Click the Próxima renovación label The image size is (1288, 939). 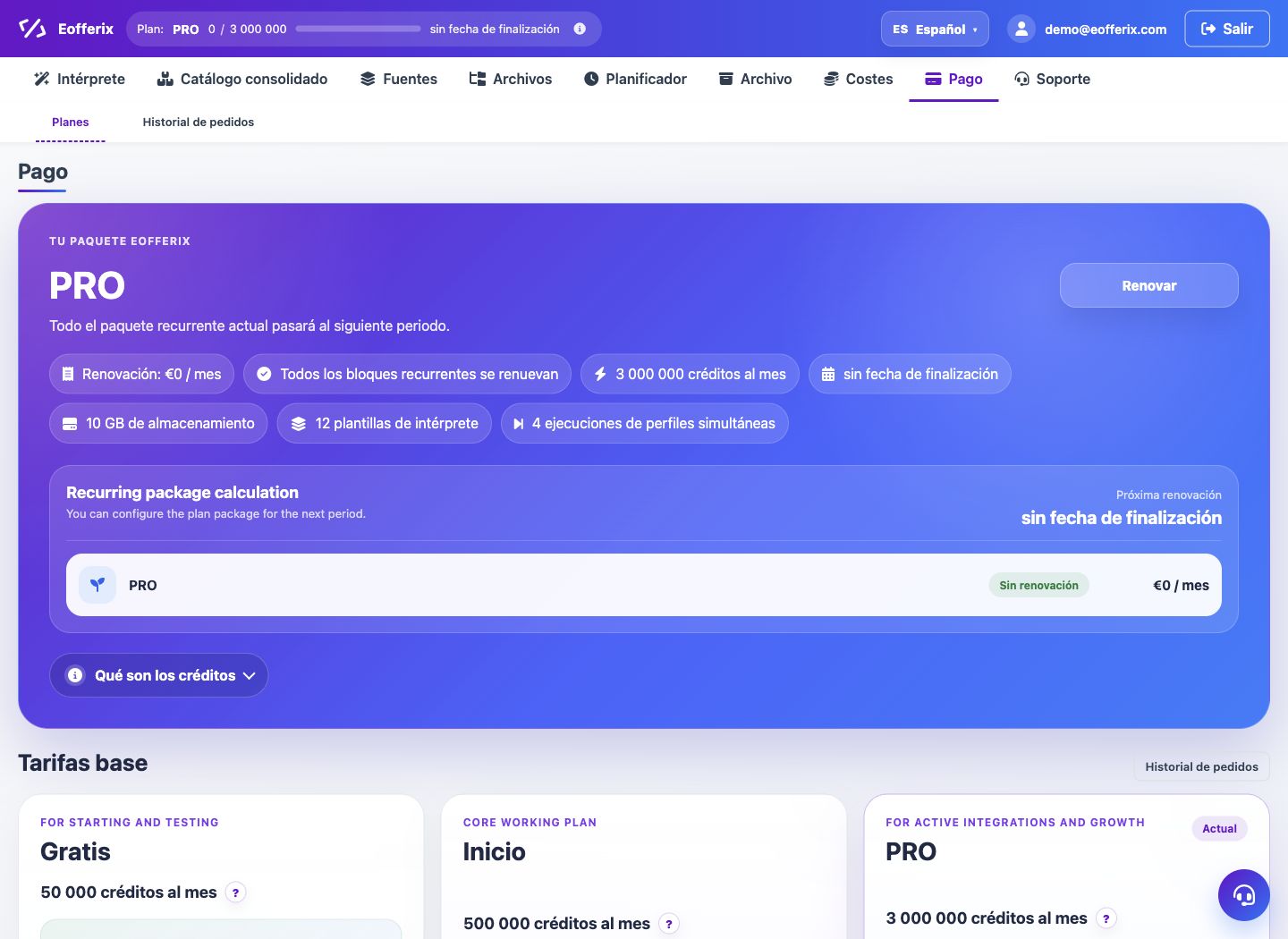[x=1168, y=495]
